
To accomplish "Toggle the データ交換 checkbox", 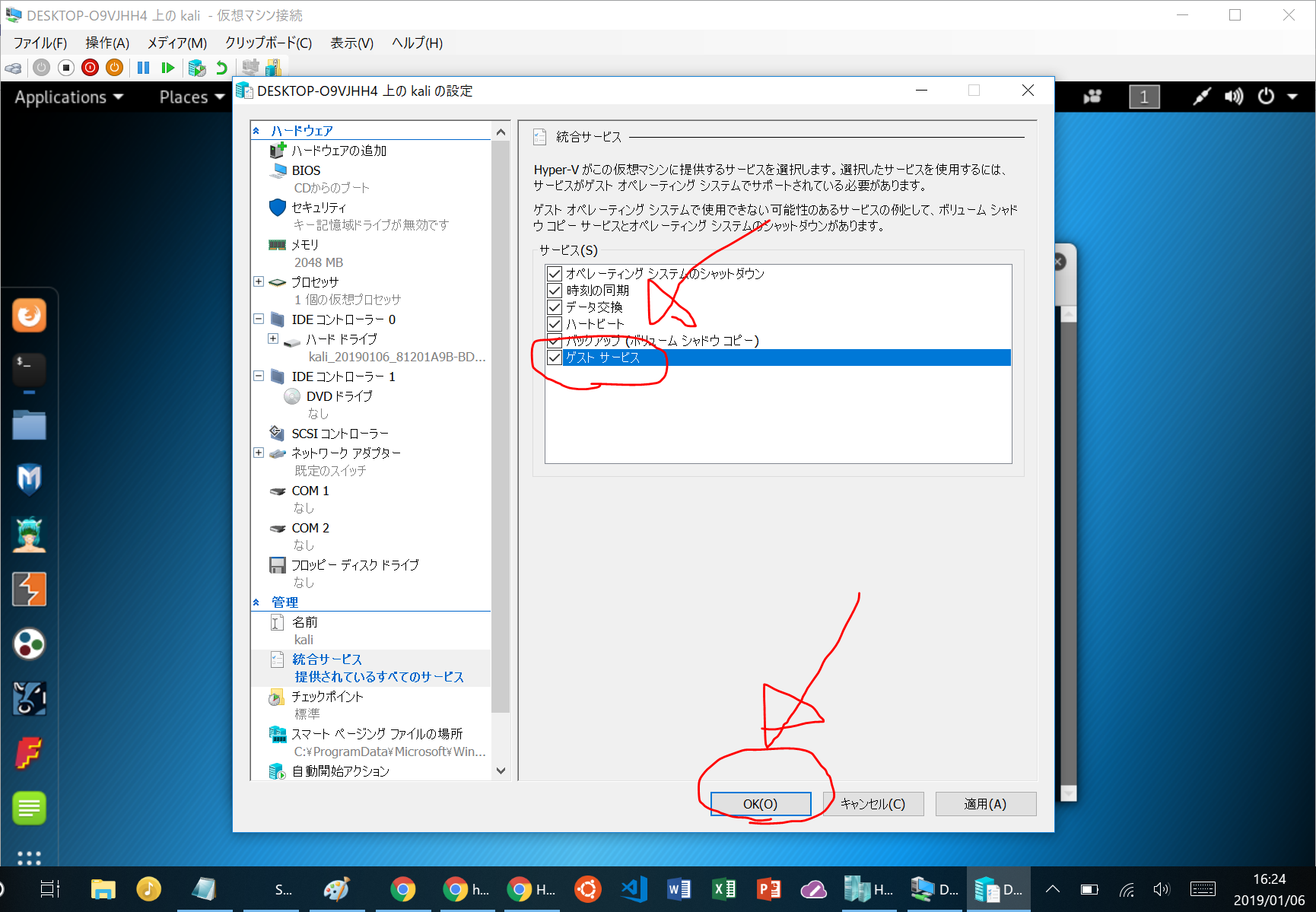I will coord(555,307).
